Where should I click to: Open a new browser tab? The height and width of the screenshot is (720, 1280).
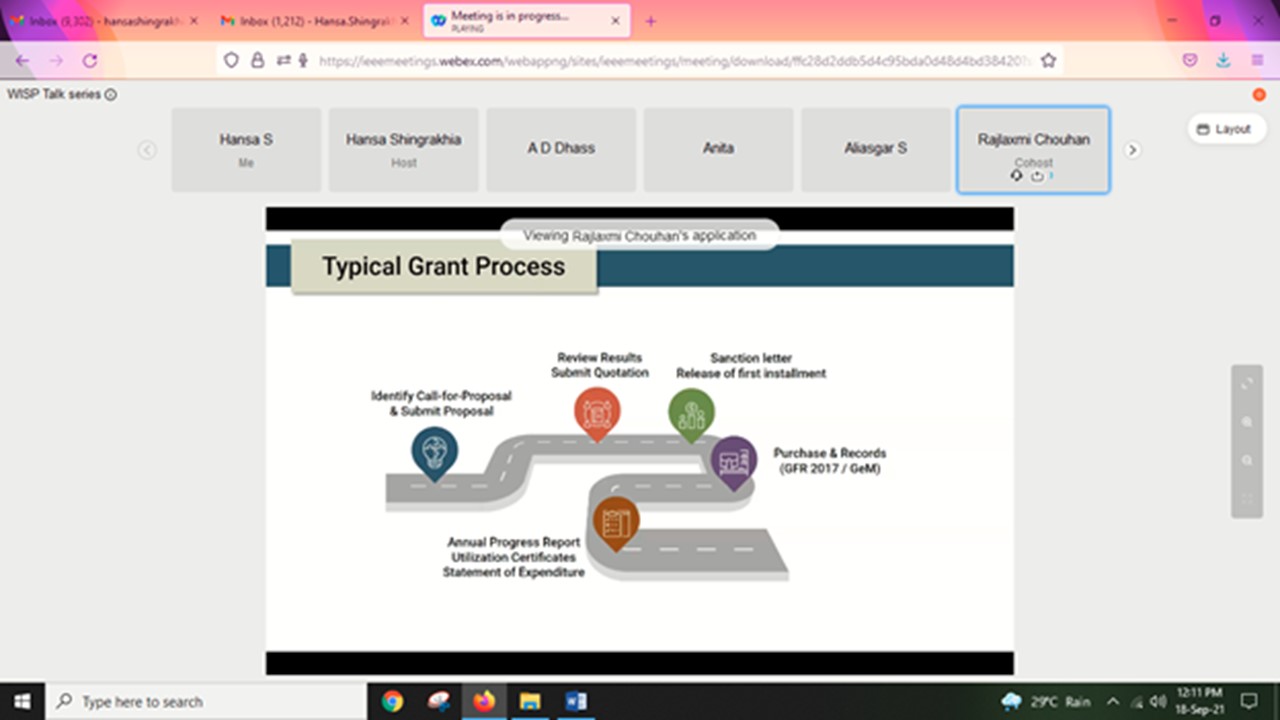pos(651,21)
